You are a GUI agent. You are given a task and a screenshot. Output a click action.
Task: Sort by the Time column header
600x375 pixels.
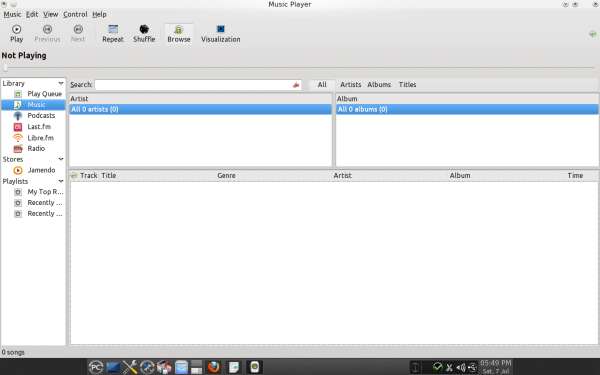point(576,176)
